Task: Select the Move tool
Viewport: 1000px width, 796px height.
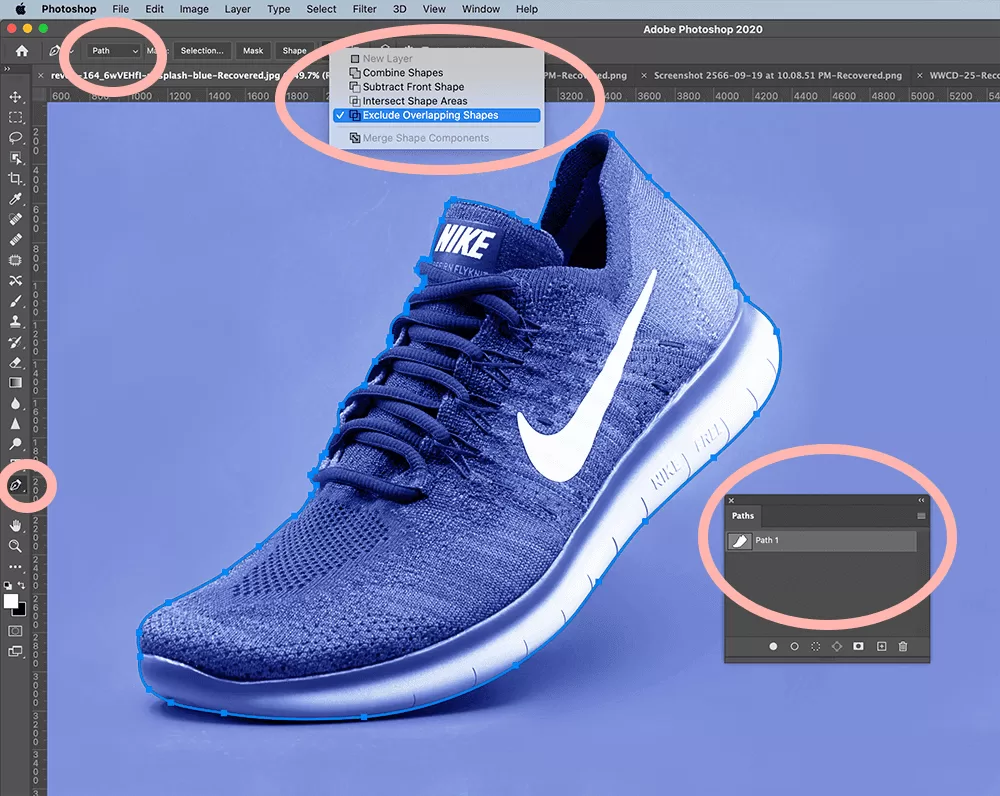Action: [15, 97]
